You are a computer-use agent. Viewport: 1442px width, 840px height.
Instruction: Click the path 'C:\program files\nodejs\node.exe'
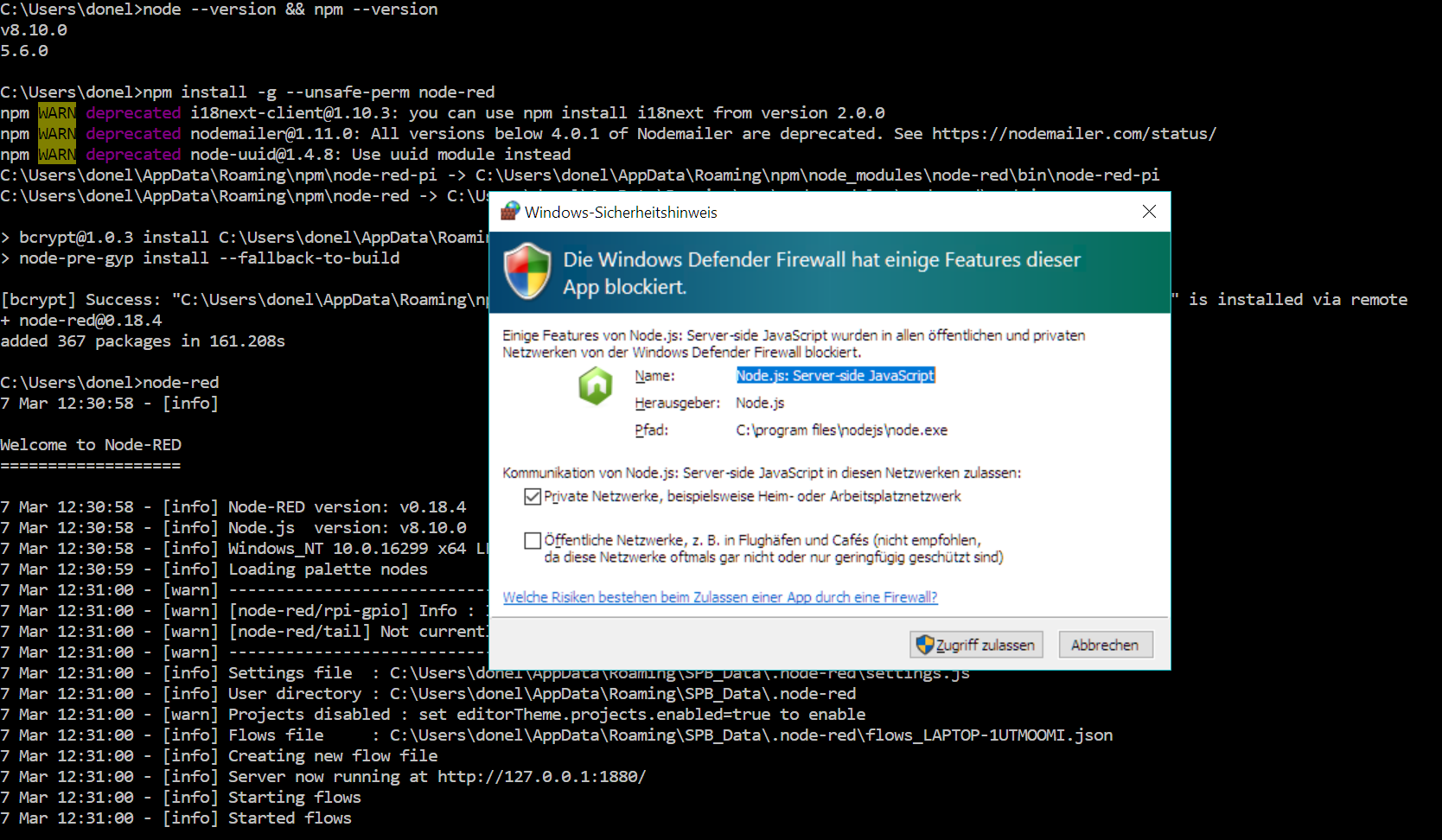(x=842, y=430)
